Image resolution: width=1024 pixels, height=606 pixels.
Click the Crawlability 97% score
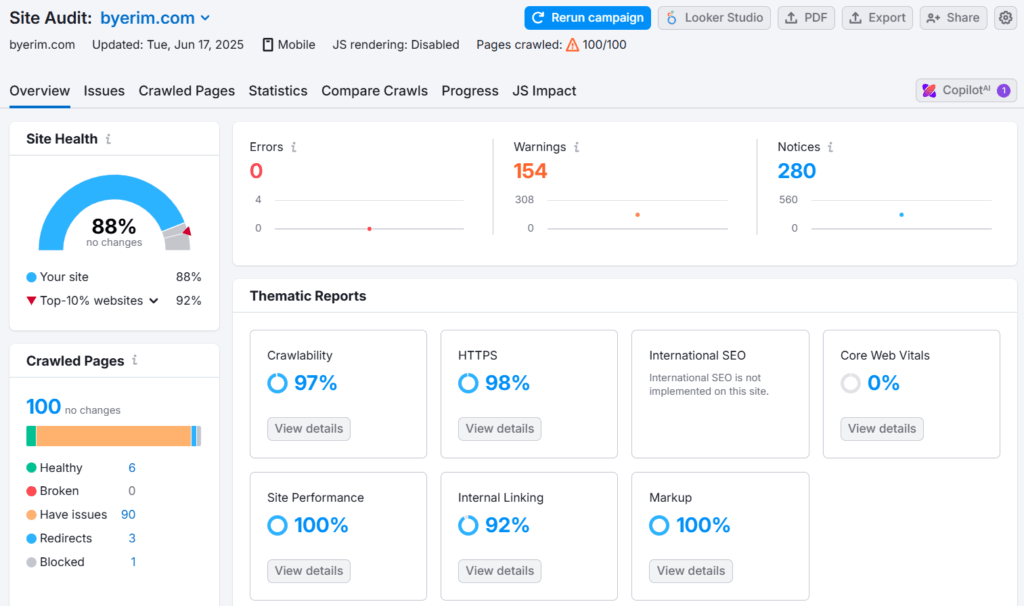point(315,383)
